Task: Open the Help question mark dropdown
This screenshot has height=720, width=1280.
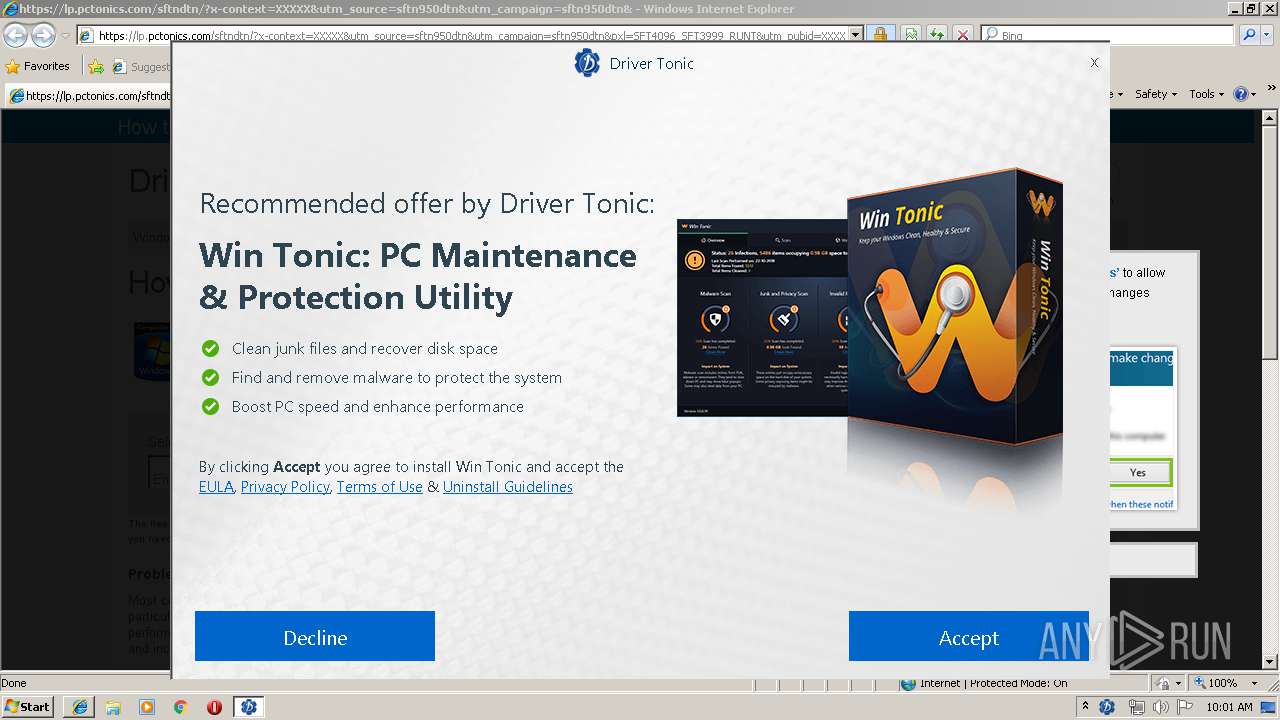Action: [x=1245, y=94]
